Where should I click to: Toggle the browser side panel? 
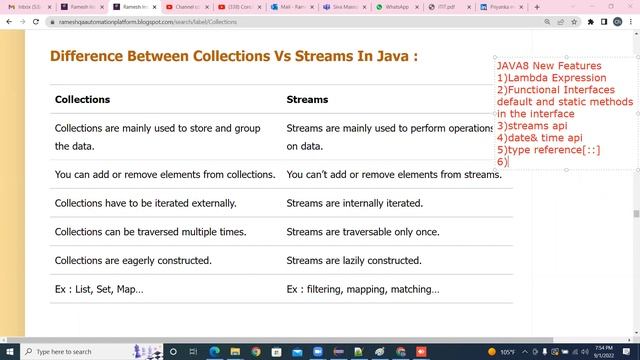[604, 22]
